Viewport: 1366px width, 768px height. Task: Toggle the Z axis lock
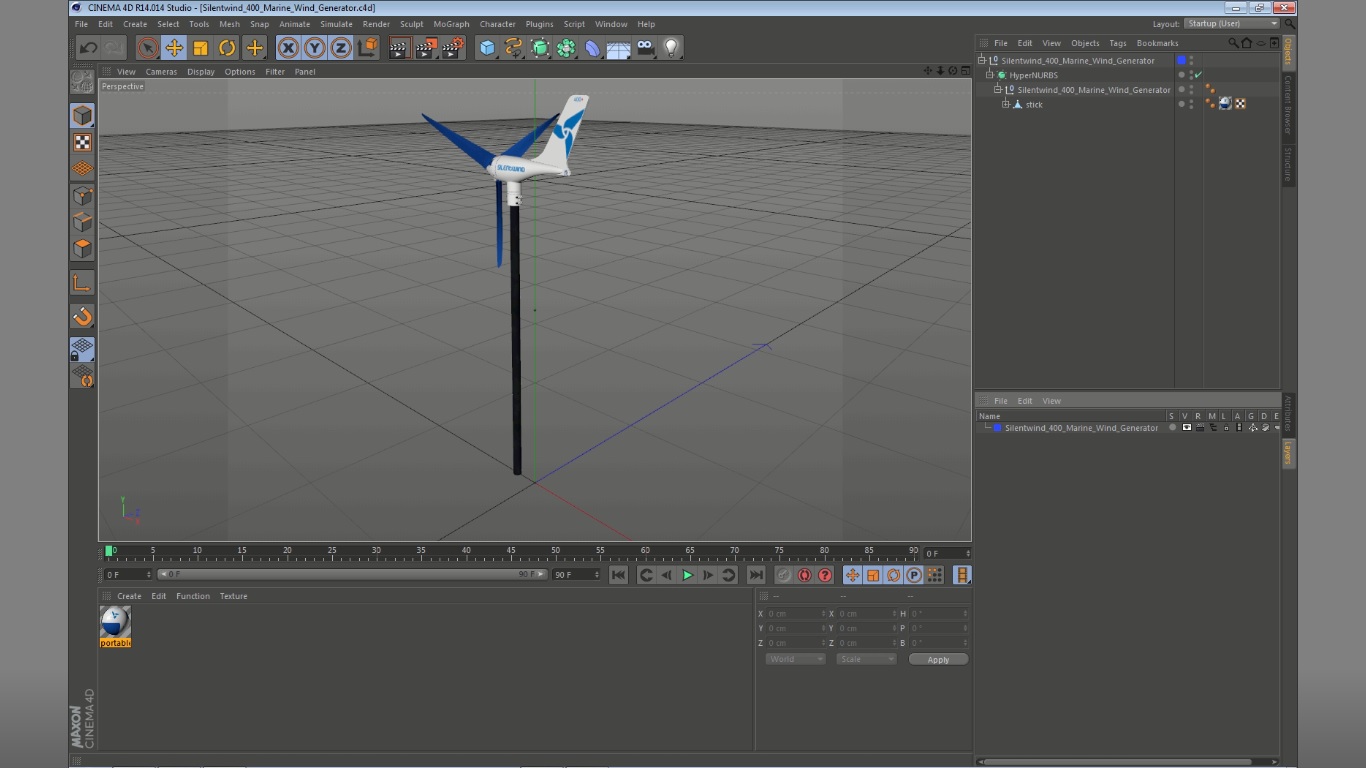(341, 47)
